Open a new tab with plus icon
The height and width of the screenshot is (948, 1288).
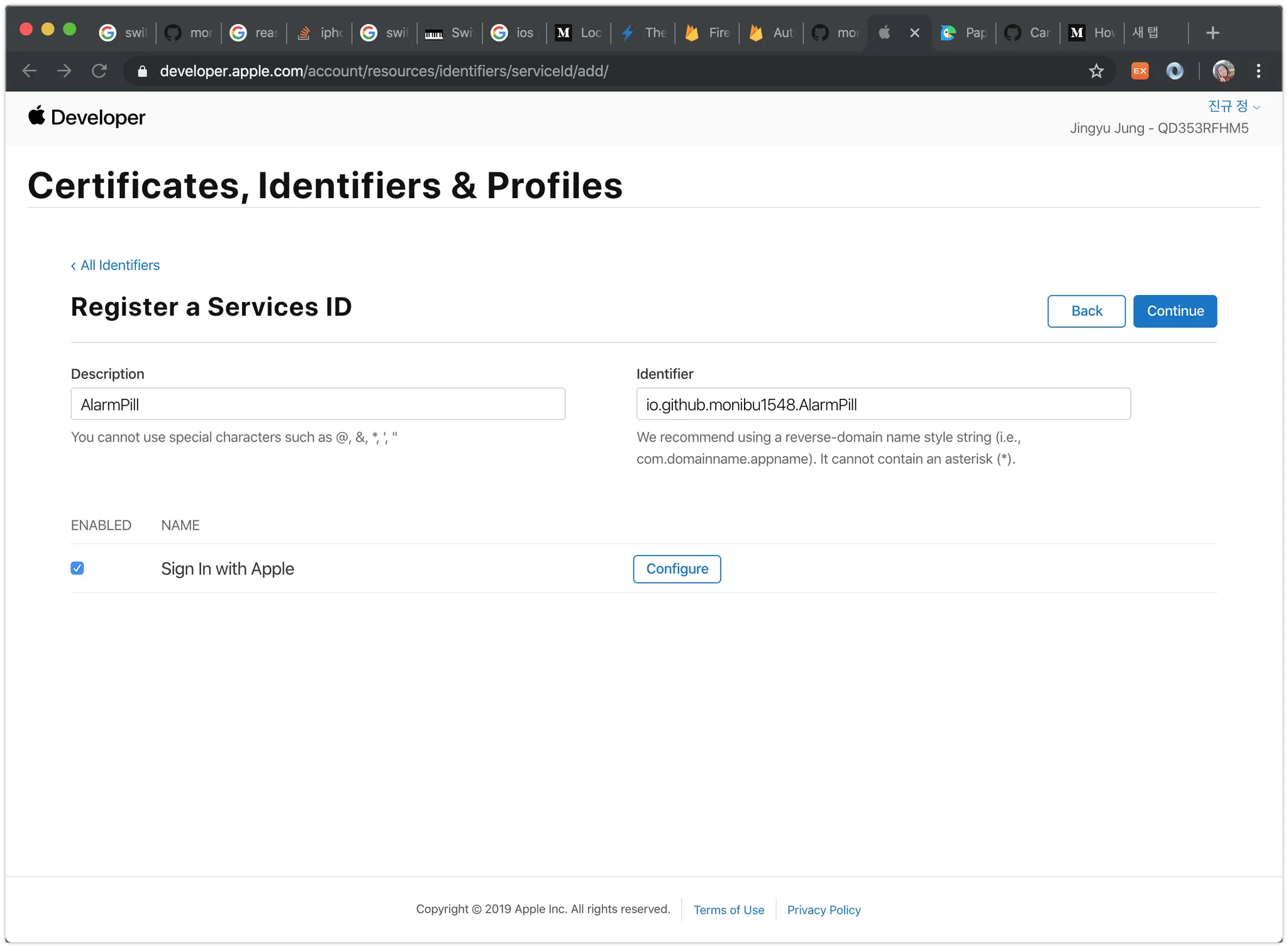coord(1213,33)
